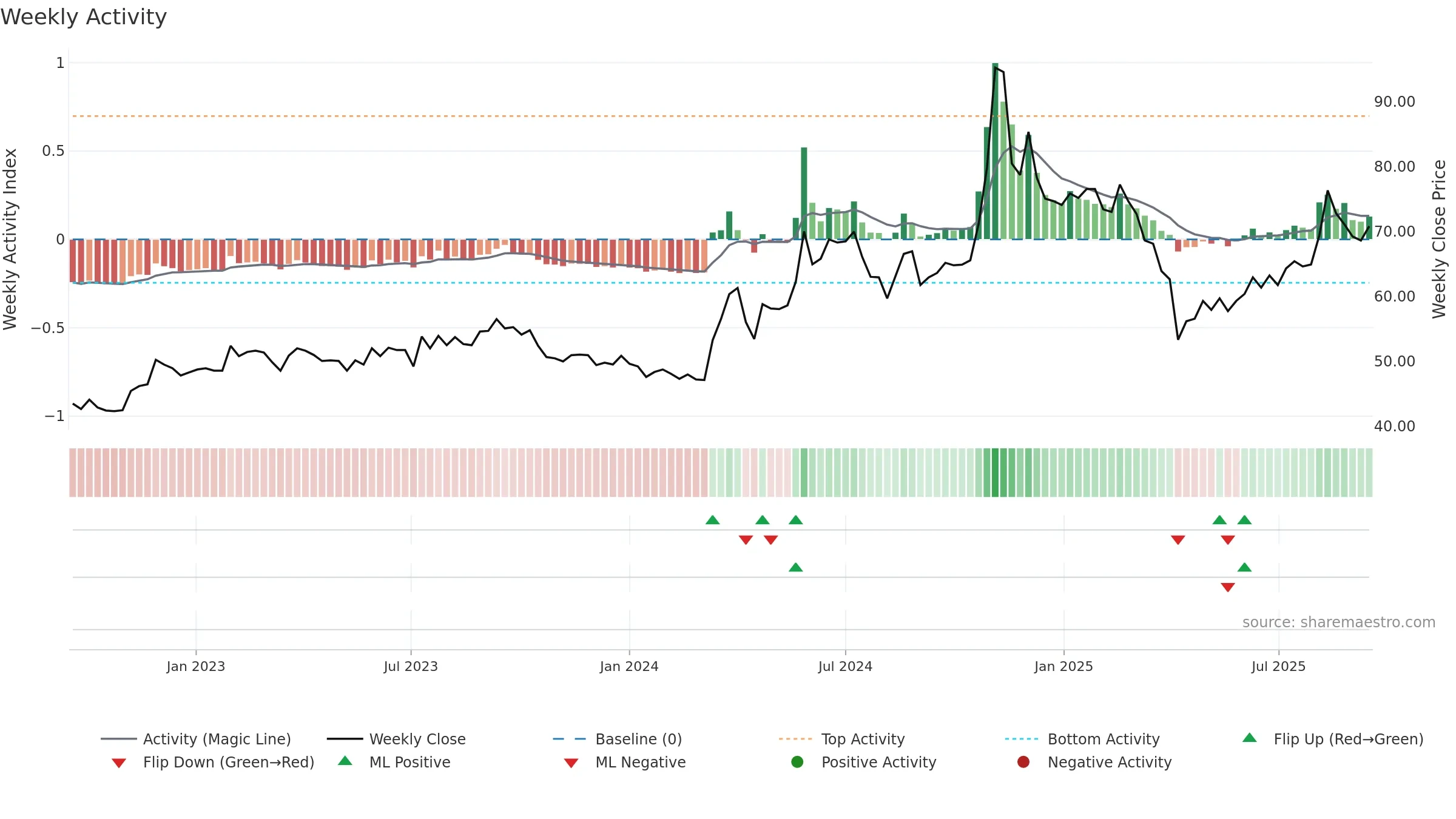Click the green triangle icon beside ML Positive
Viewport: 1456px width, 819px height.
tap(345, 761)
